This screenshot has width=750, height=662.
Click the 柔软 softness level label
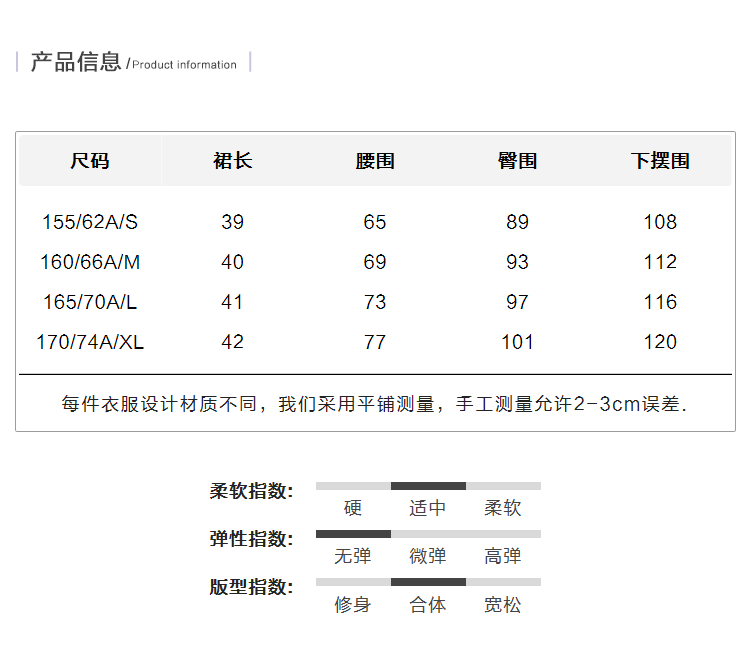pos(503,508)
